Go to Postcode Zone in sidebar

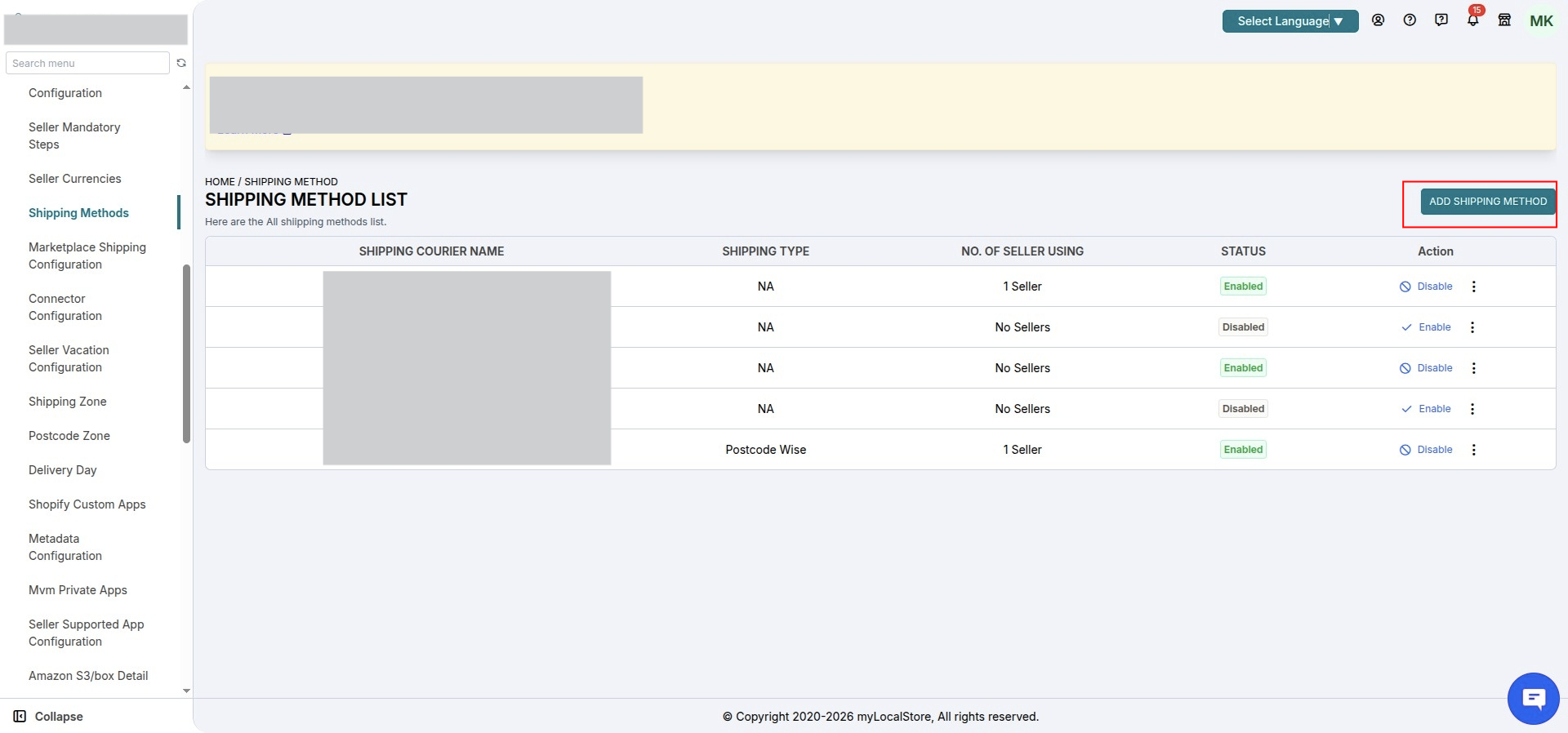pos(69,436)
